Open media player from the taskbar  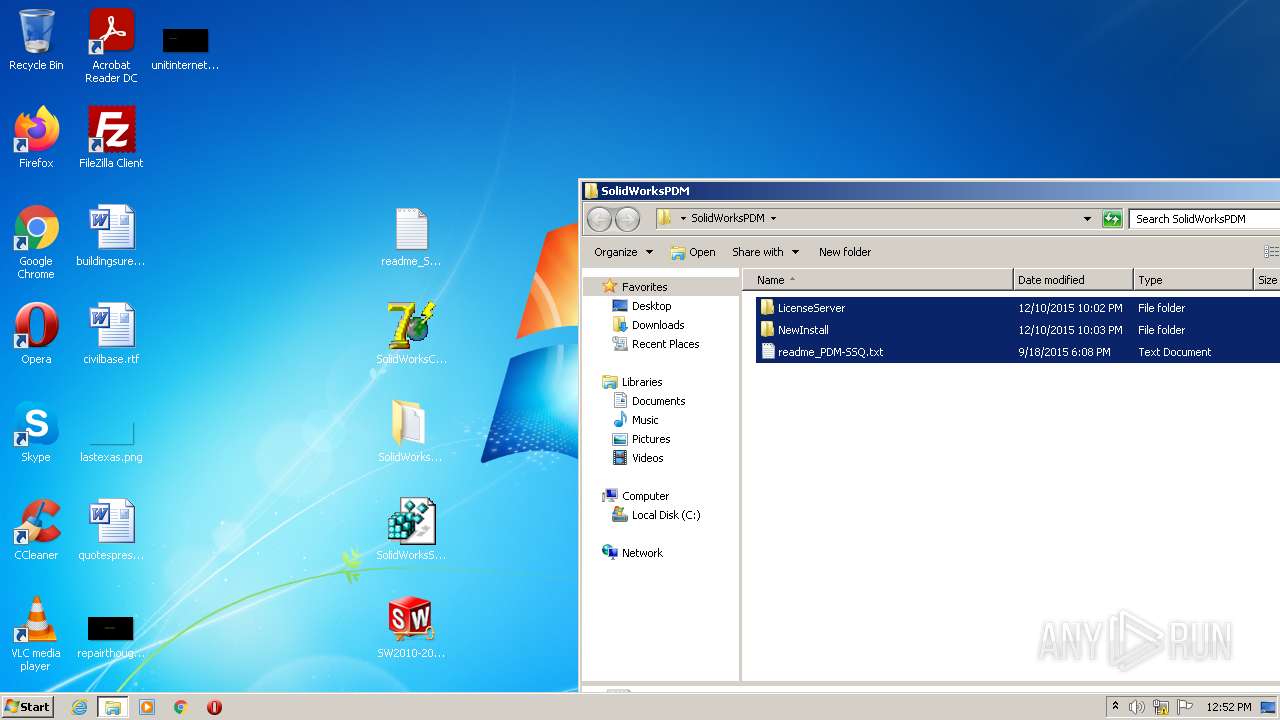(147, 707)
